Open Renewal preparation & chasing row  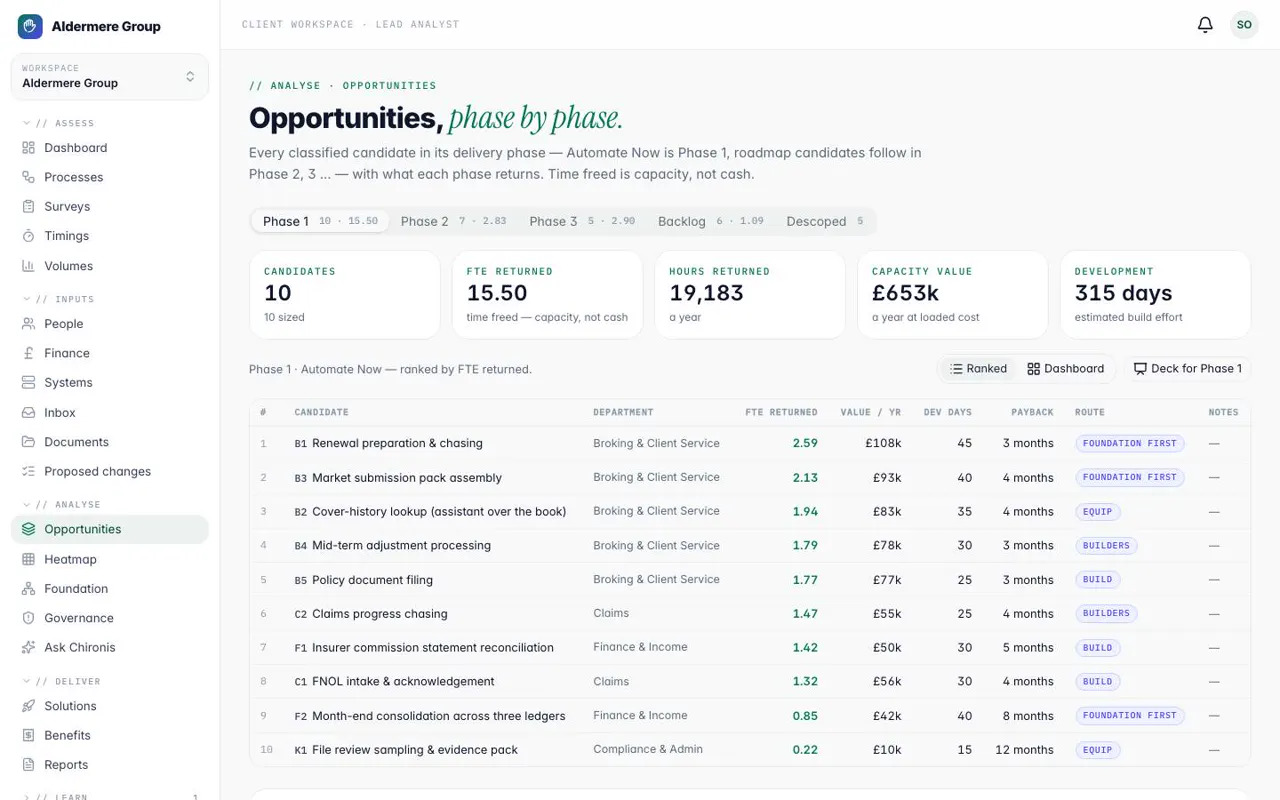750,443
